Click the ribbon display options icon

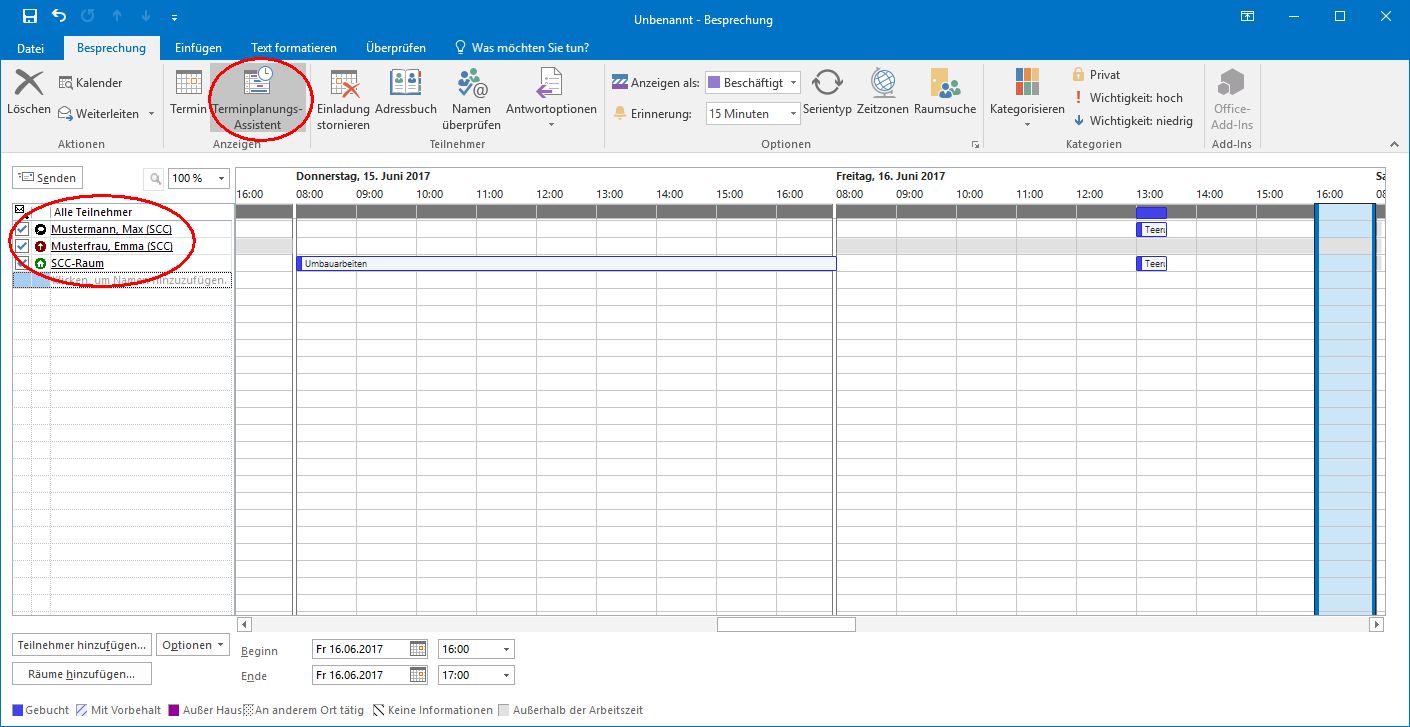(x=1247, y=17)
